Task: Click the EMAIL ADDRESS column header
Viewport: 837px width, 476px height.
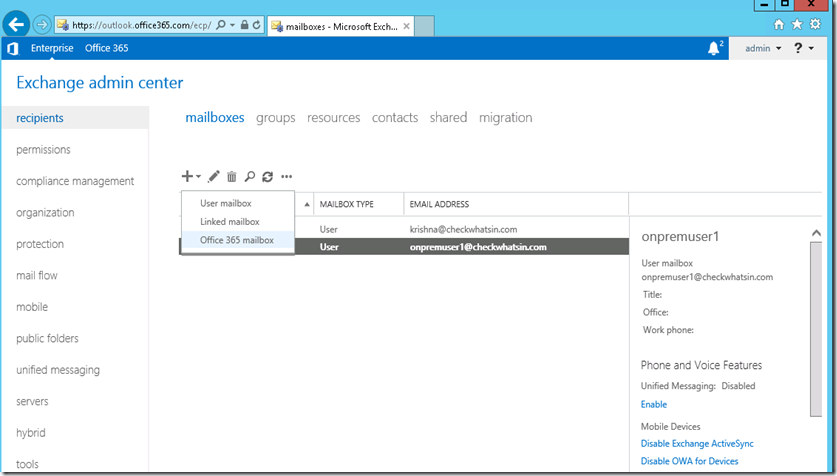Action: pos(516,204)
